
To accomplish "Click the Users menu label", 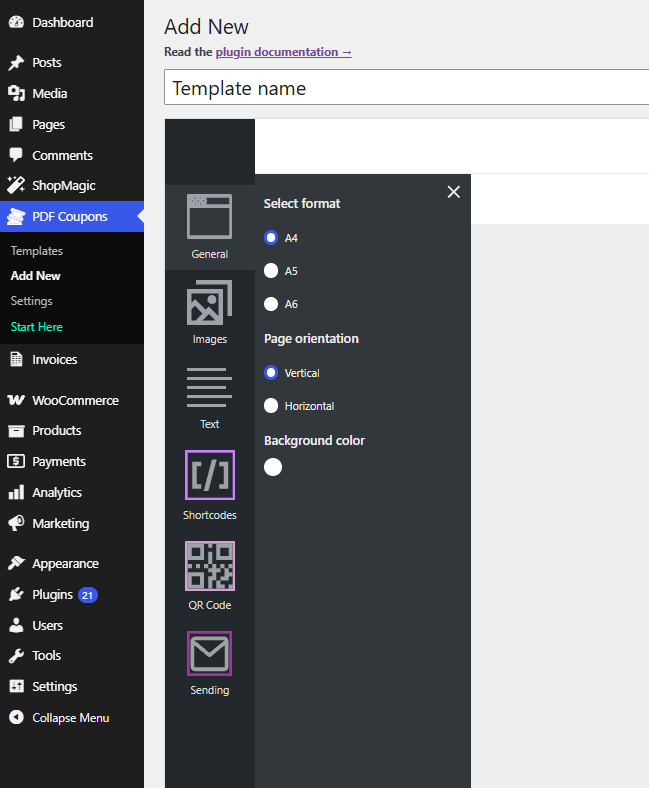I will 48,625.
